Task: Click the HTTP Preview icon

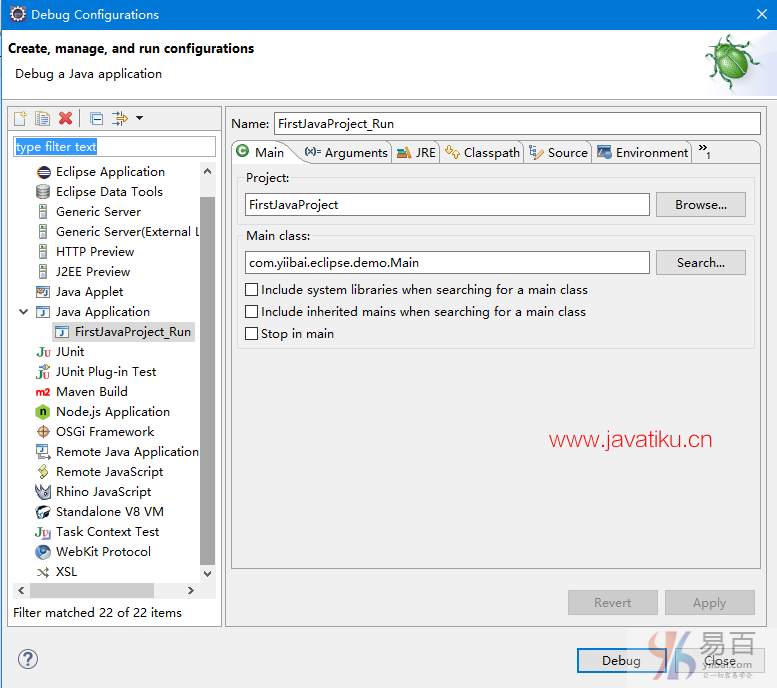Action: [43, 252]
